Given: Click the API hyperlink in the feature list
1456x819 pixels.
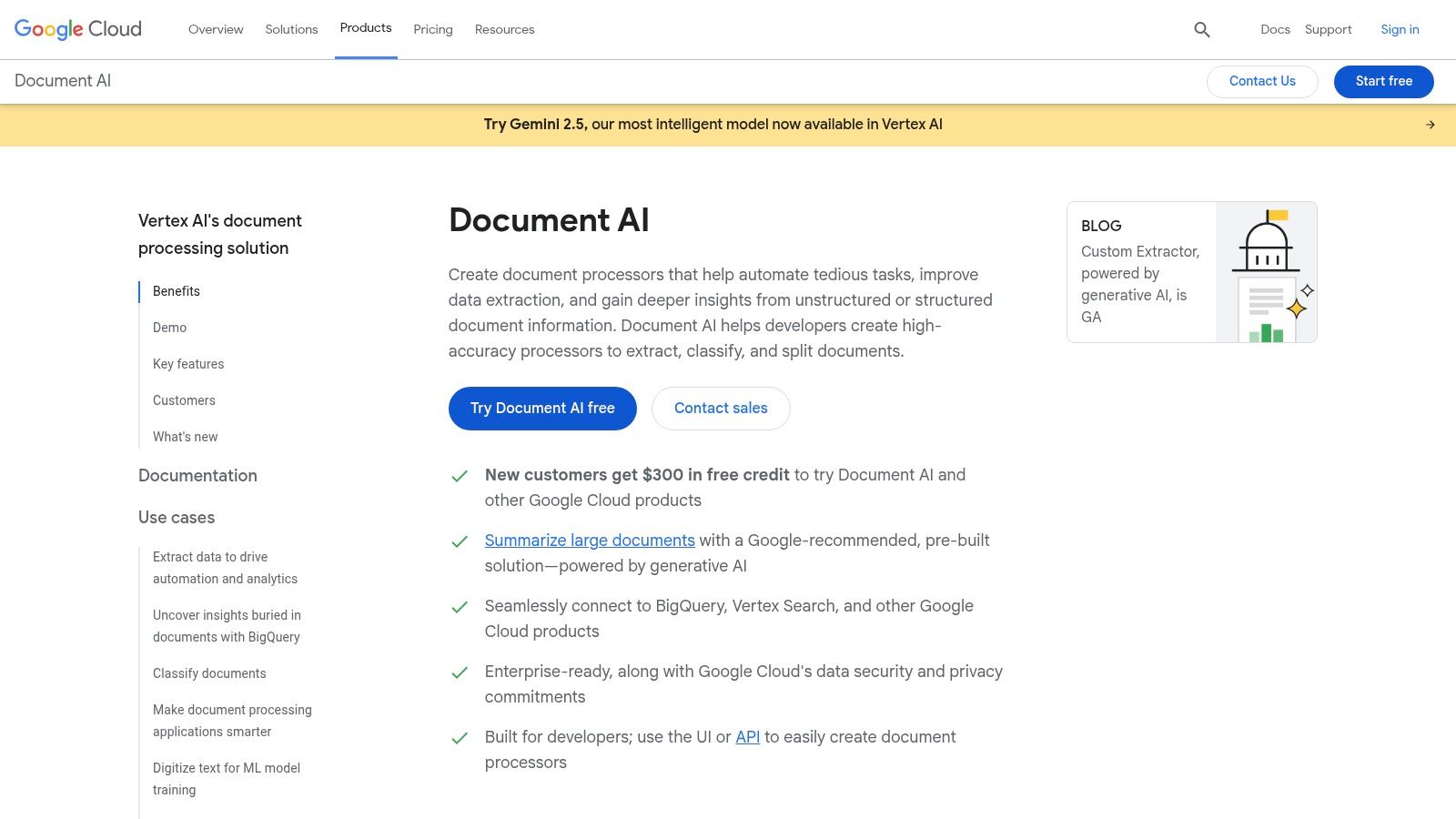Looking at the screenshot, I should 747,737.
